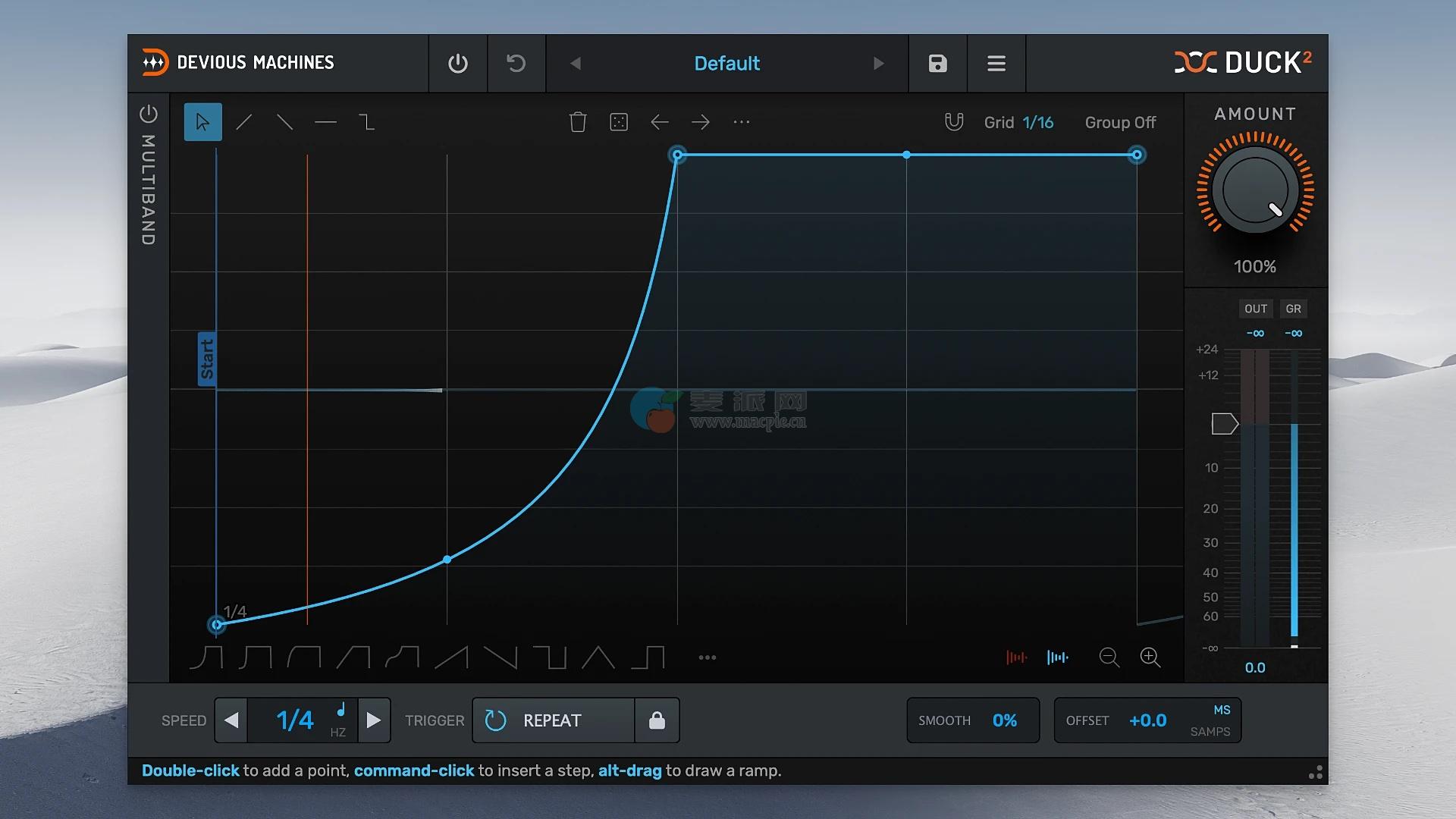Click the Amount knob
The width and height of the screenshot is (1456, 819).
(x=1255, y=191)
